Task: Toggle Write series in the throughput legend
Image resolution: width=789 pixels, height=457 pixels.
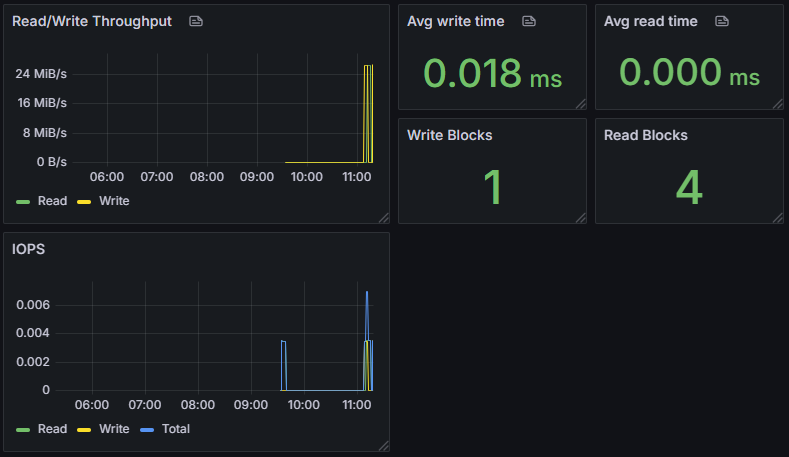Action: point(113,201)
